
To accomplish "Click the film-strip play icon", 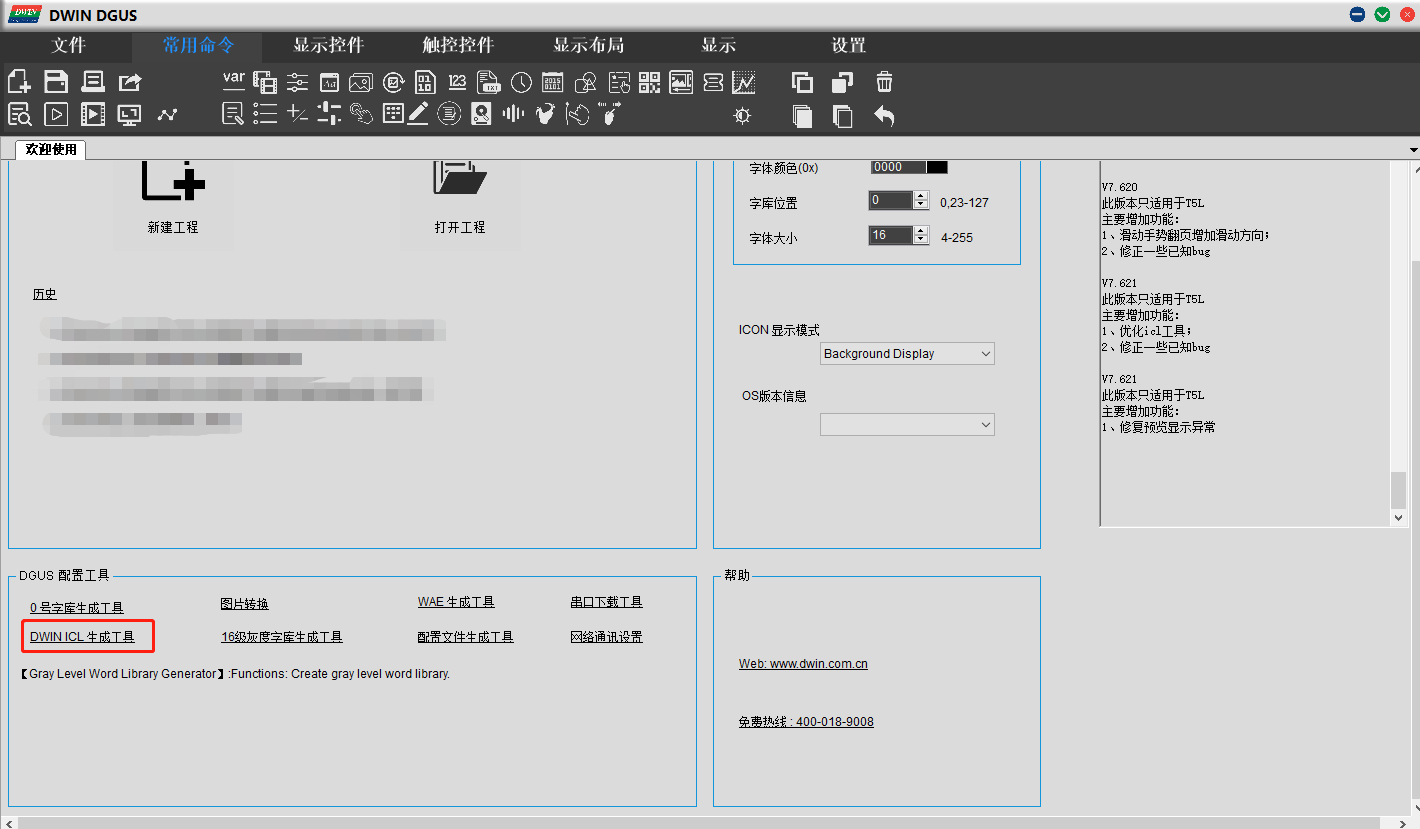I will [93, 114].
